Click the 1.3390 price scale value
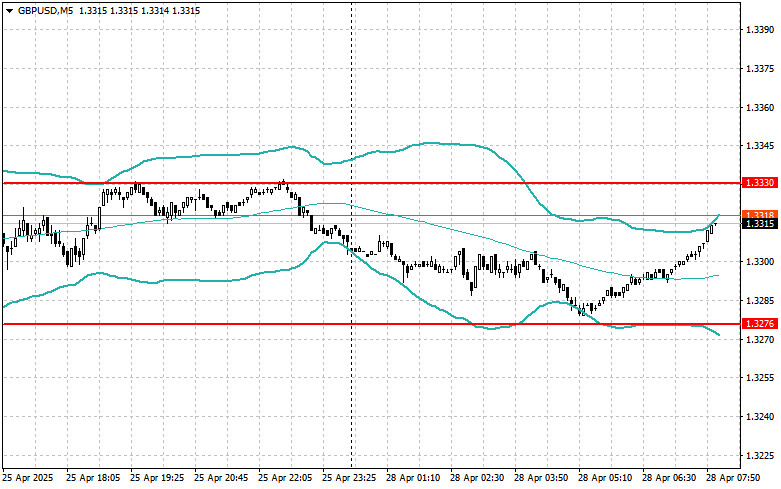 [760, 30]
